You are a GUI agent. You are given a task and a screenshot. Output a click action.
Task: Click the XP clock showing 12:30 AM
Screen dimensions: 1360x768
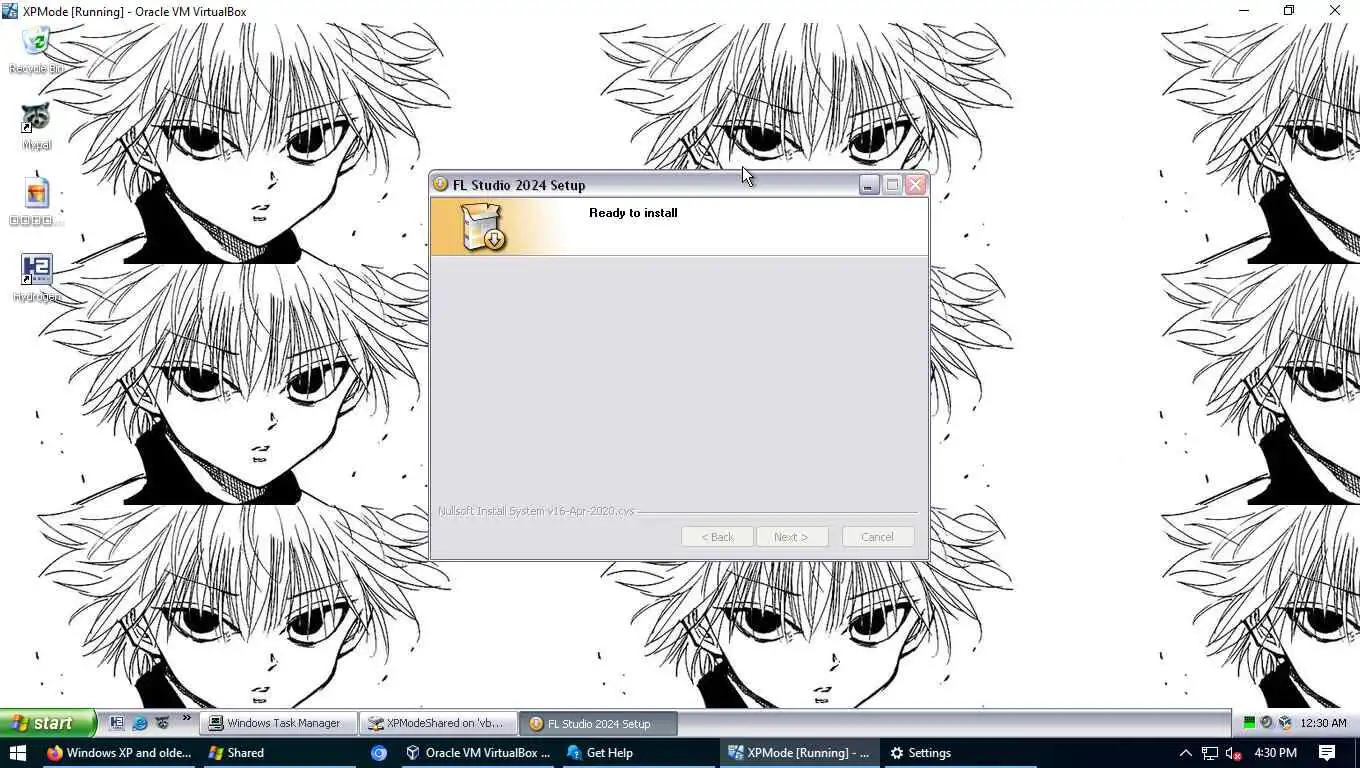pos(1323,723)
